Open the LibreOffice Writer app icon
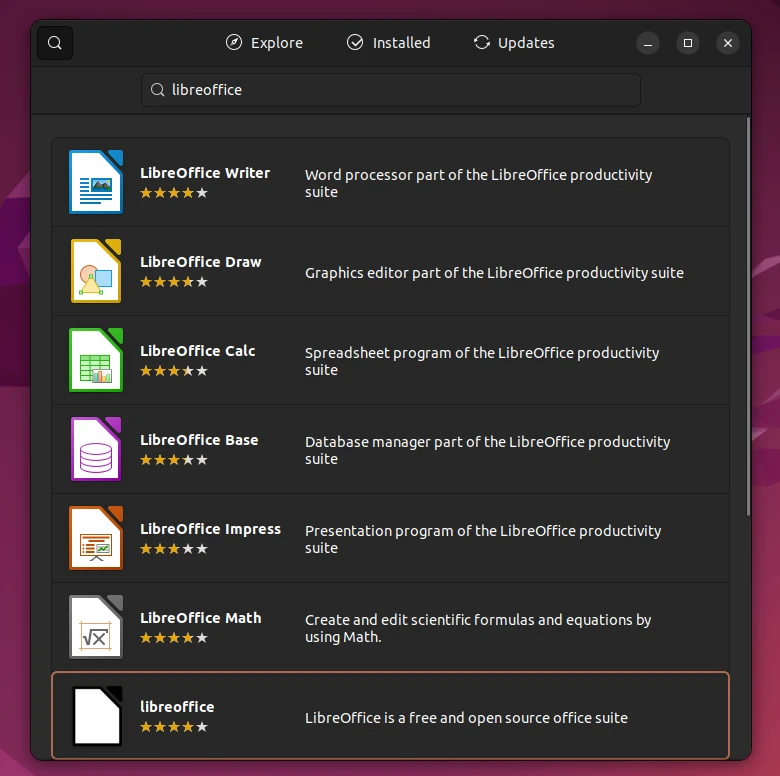The image size is (780, 776). [96, 182]
